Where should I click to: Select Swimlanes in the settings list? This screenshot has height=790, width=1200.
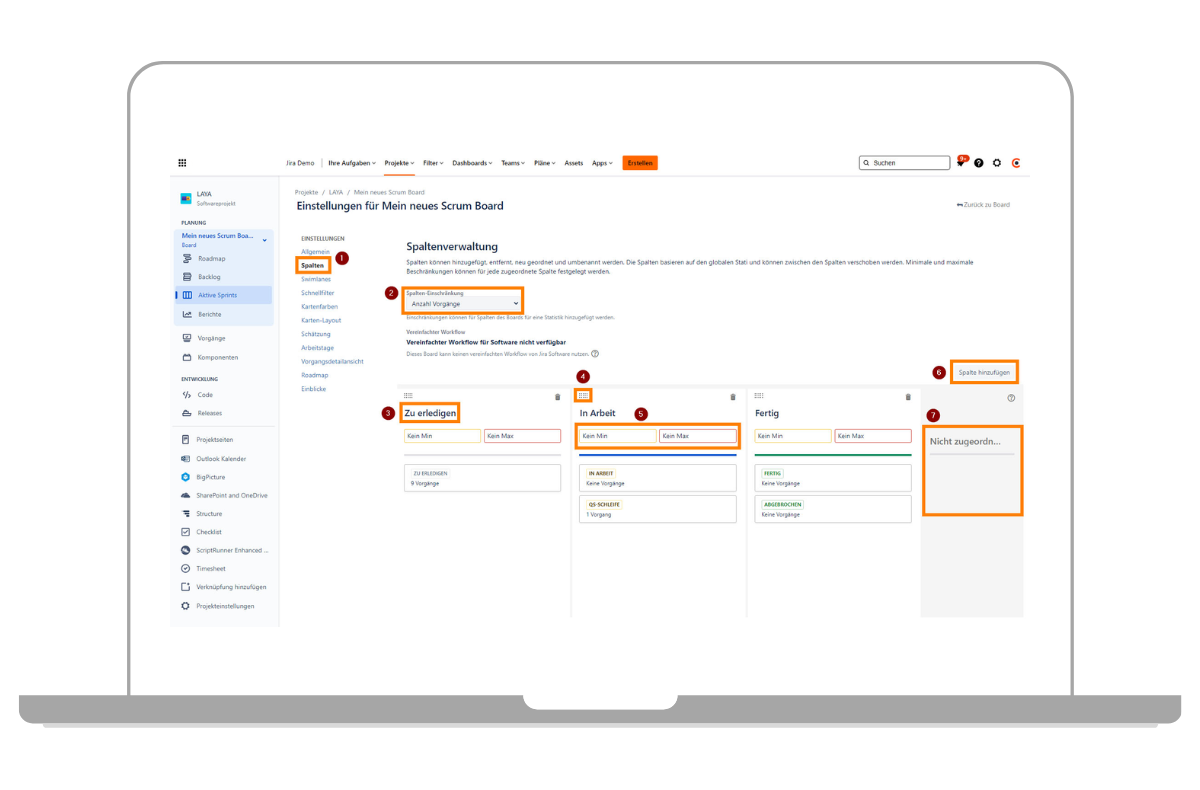click(315, 280)
